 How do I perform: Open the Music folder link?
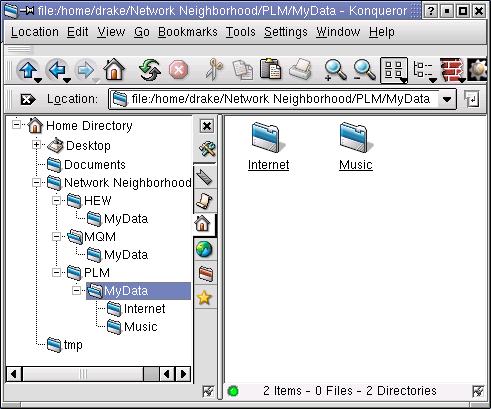coord(356,165)
